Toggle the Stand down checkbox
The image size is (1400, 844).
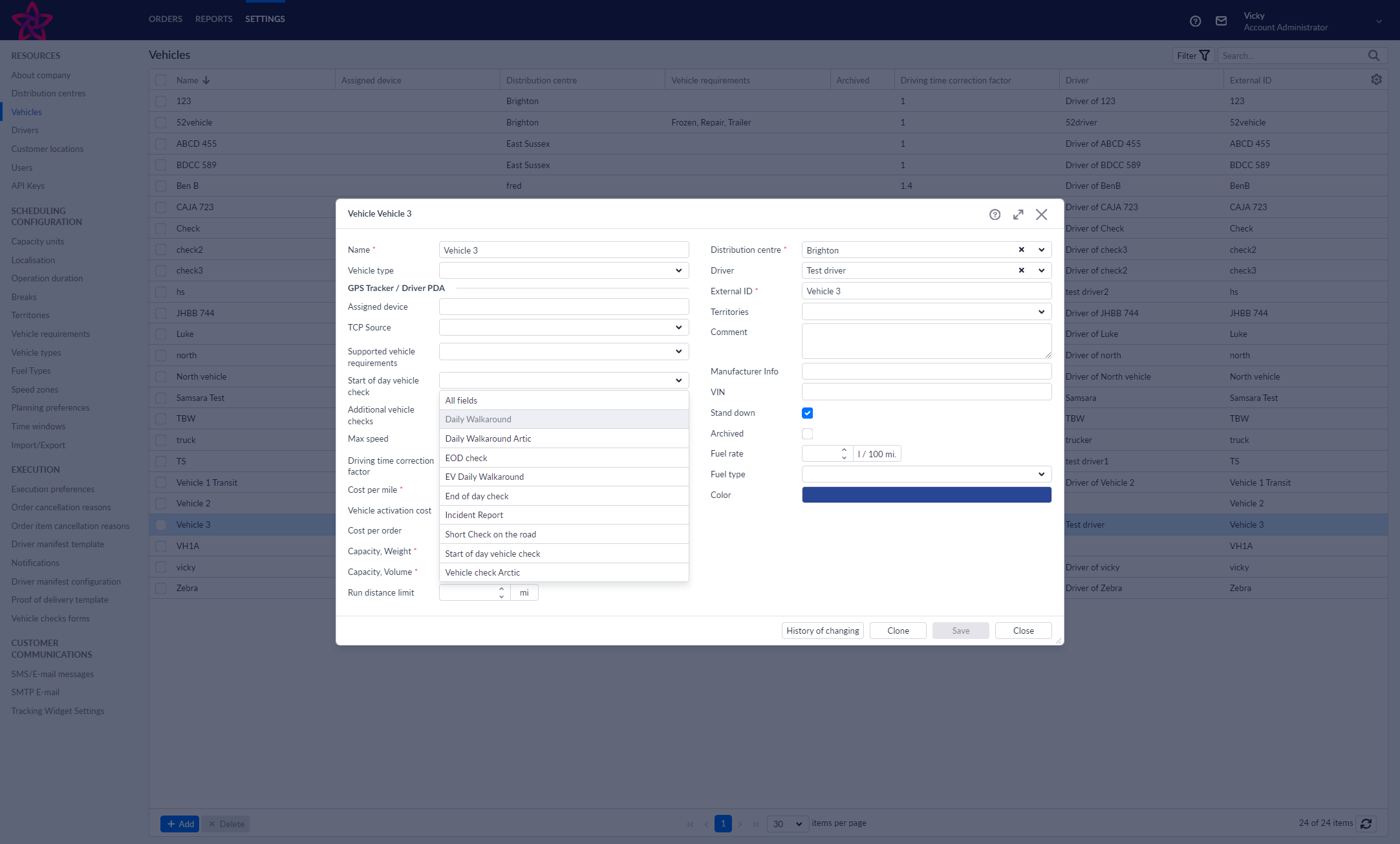(807, 413)
